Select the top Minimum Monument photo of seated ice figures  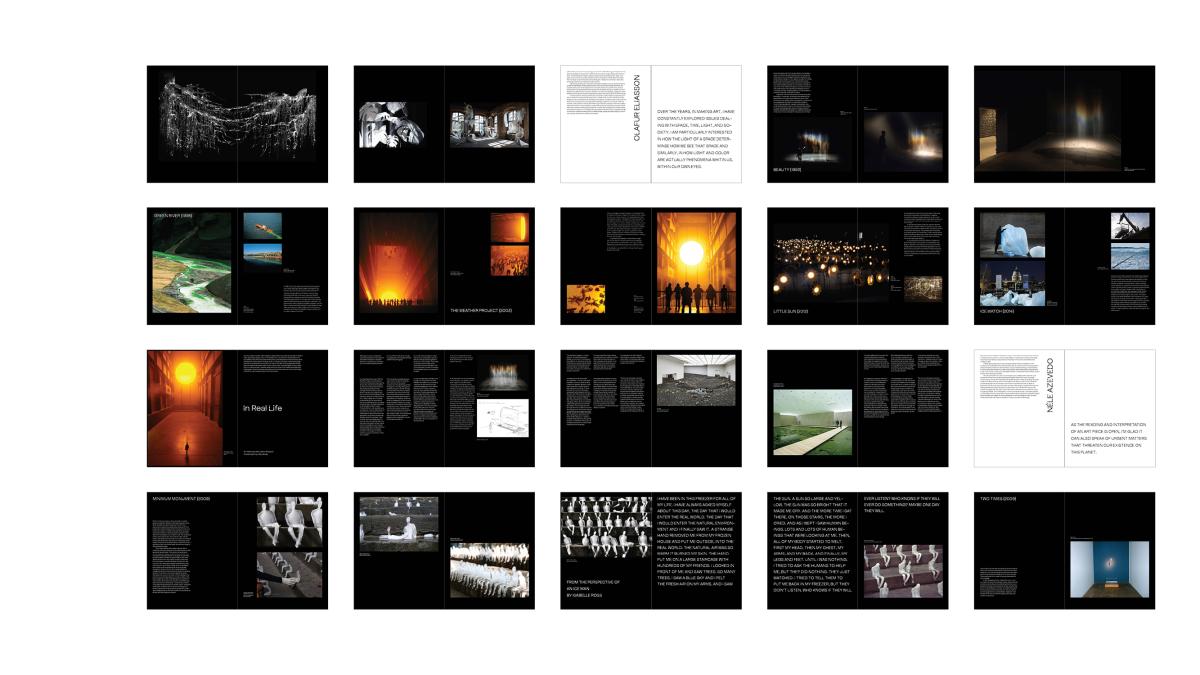289,522
